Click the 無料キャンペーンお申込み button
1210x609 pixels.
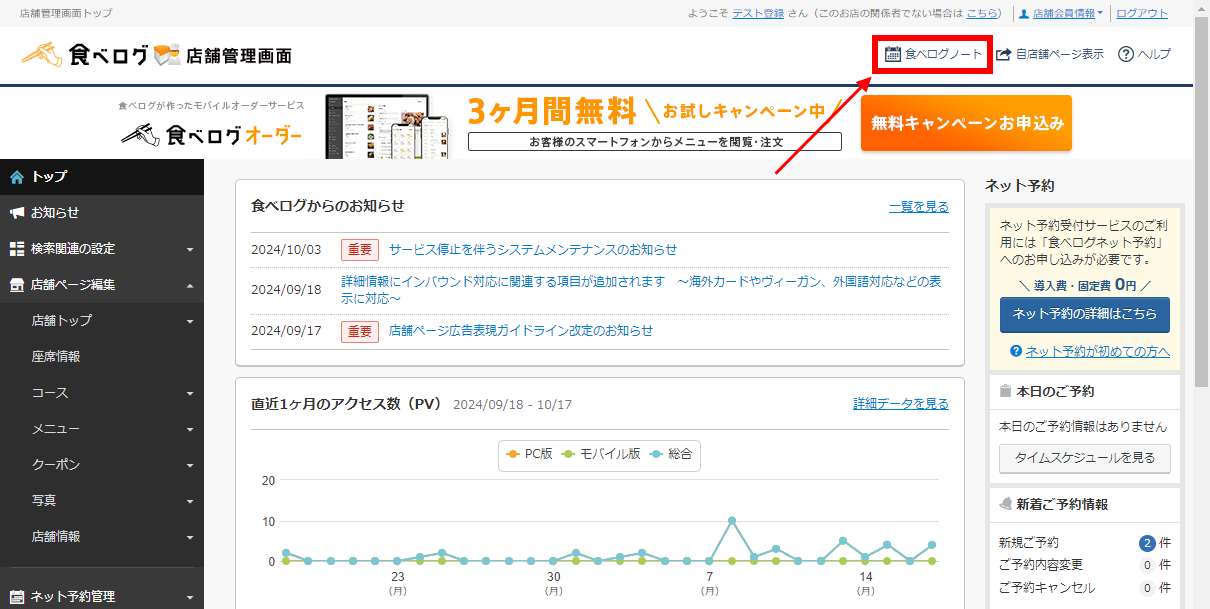tap(966, 123)
